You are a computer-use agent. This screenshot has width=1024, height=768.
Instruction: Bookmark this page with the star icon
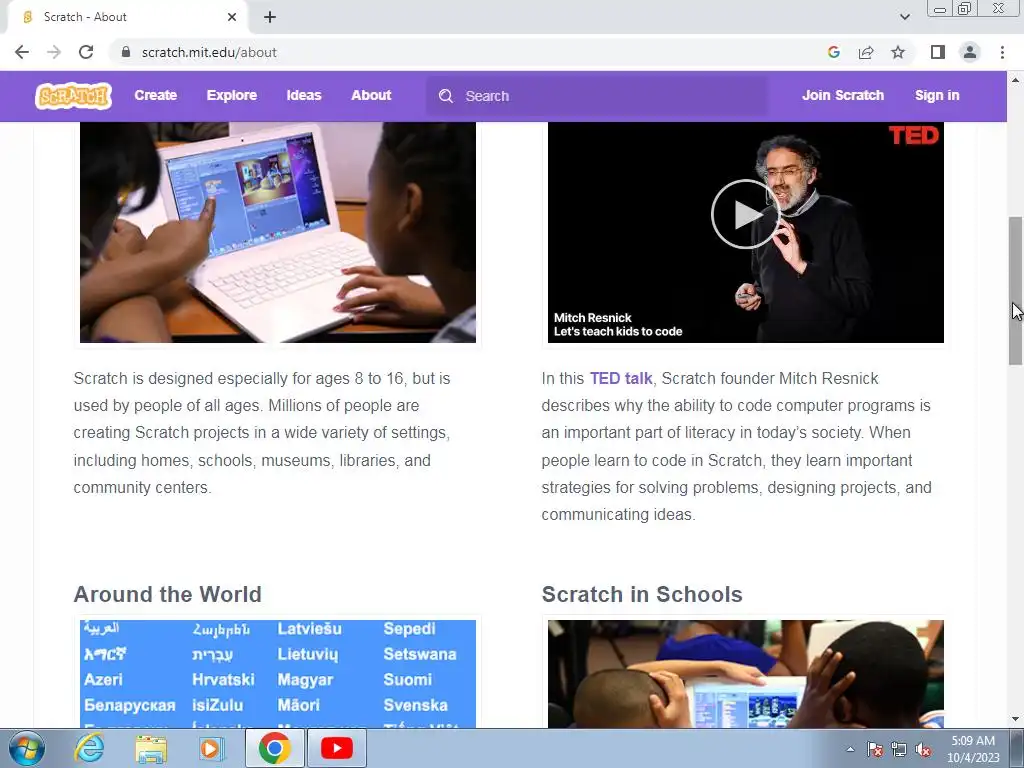pos(898,52)
